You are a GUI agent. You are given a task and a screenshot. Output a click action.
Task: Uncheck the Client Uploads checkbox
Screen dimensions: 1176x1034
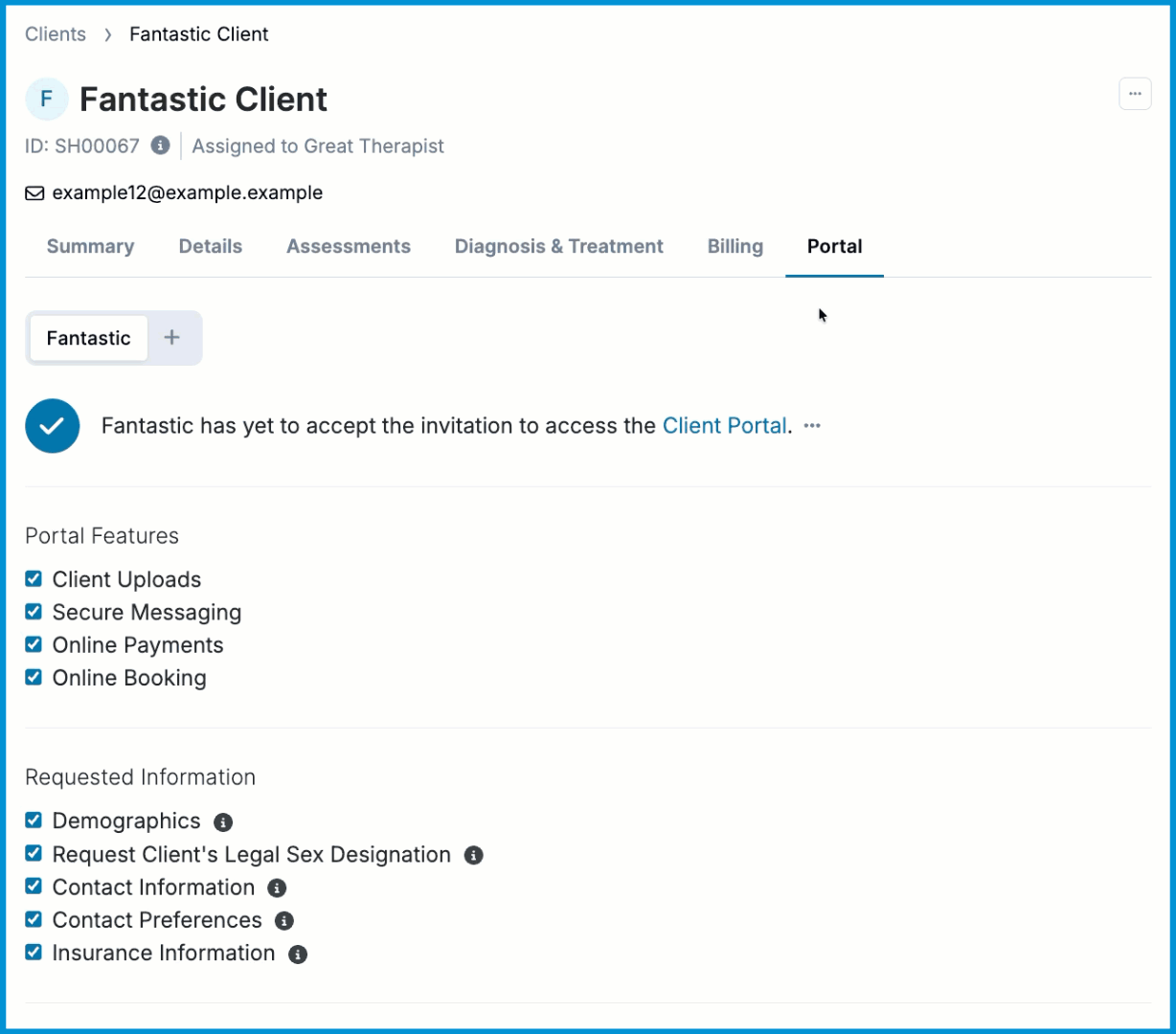point(34,578)
